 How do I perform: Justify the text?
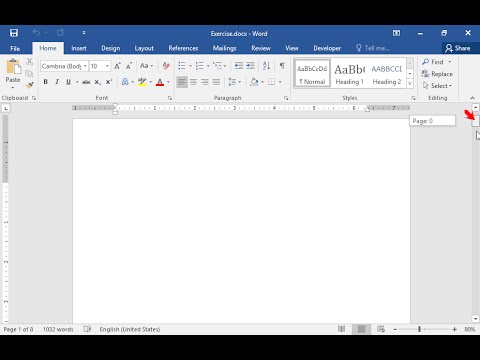216,82
